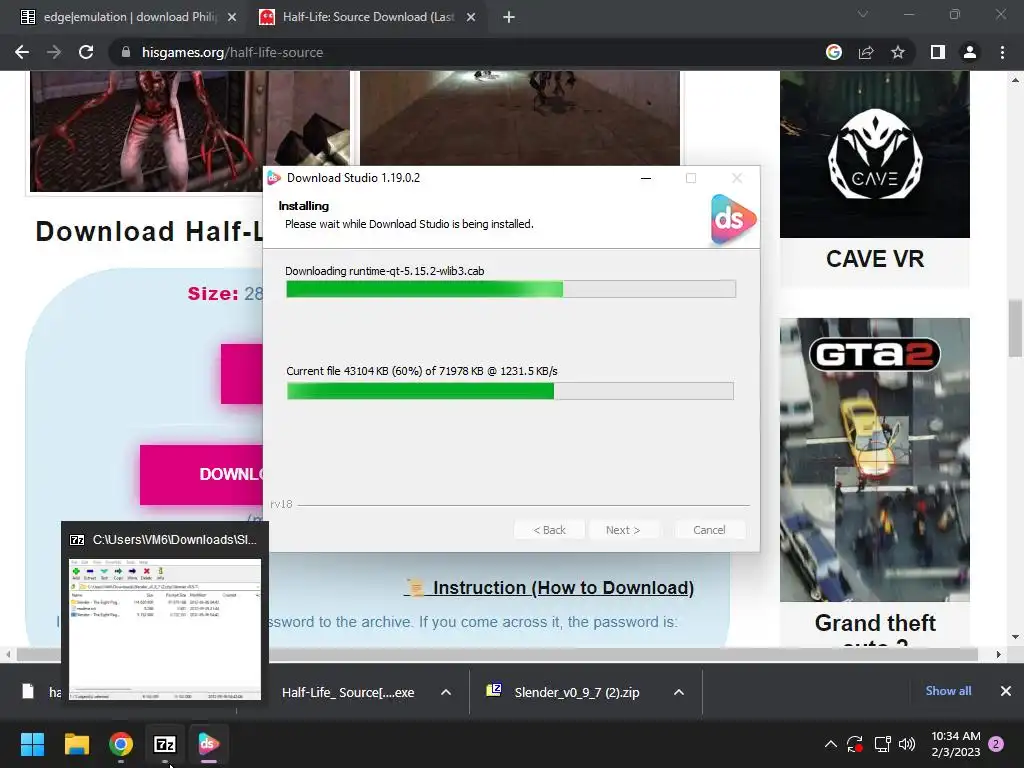The image size is (1024, 768).
Task: Close the Half-Life: Source Download tab
Action: point(471,17)
